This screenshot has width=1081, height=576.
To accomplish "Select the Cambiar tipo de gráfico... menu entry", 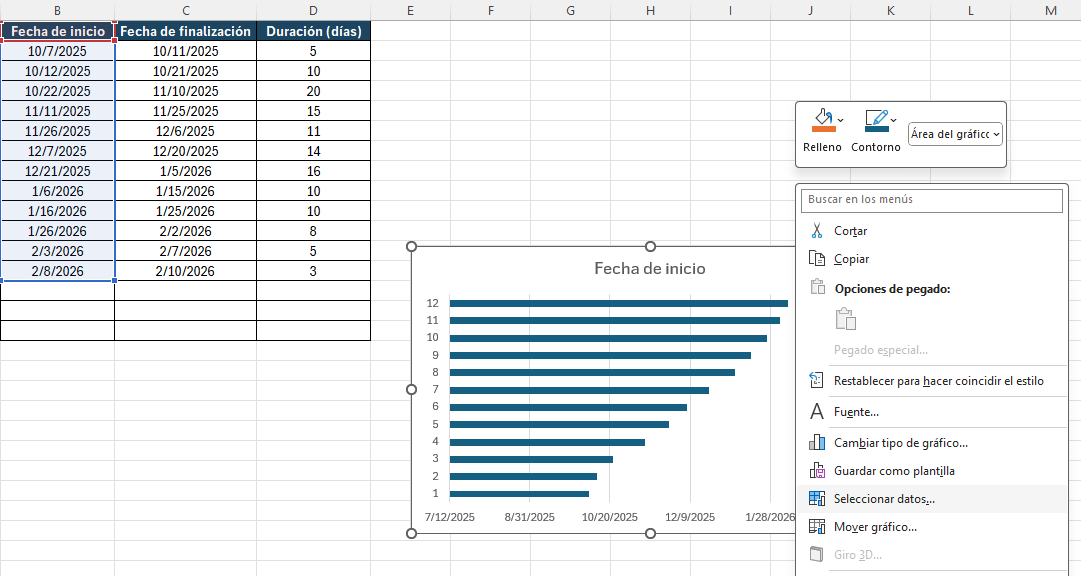I will [900, 443].
